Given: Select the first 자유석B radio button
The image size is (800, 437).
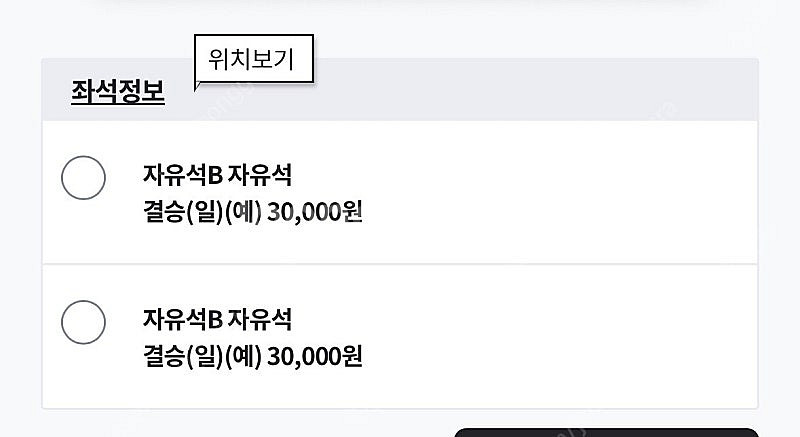Looking at the screenshot, I should click(x=83, y=178).
